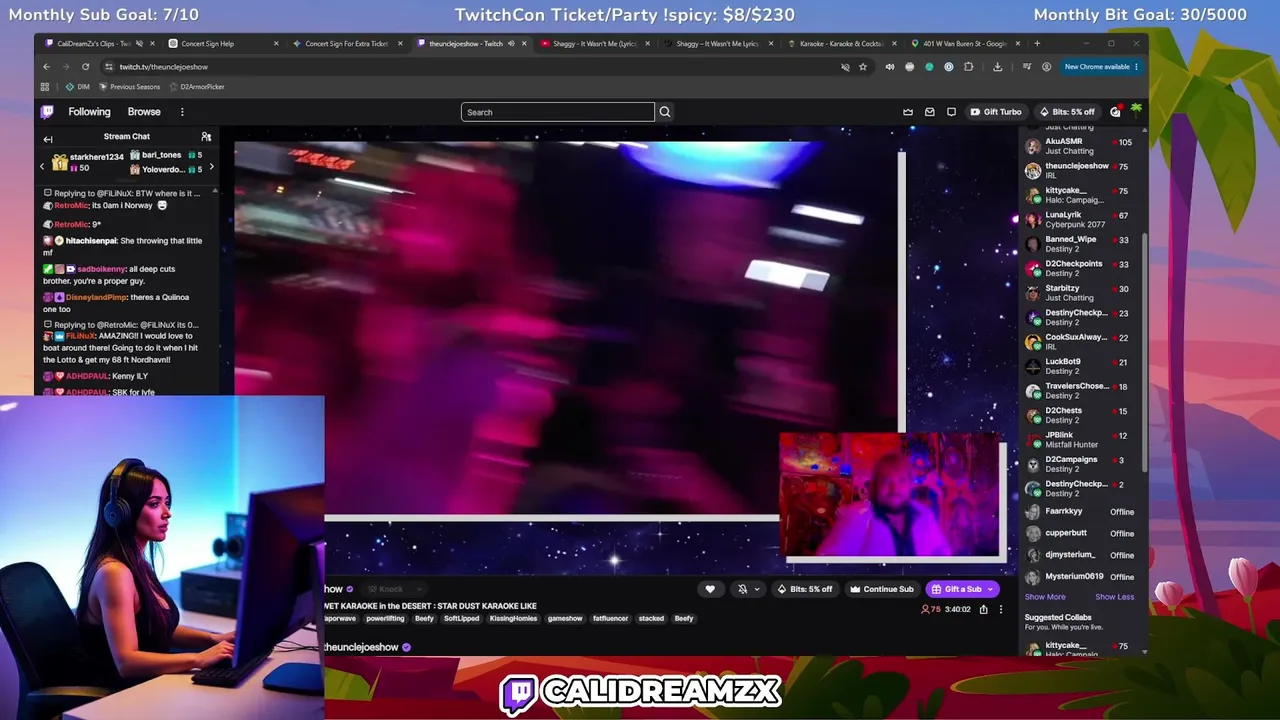Open the Twitch top-nav more options menu
The image size is (1280, 720).
click(182, 112)
